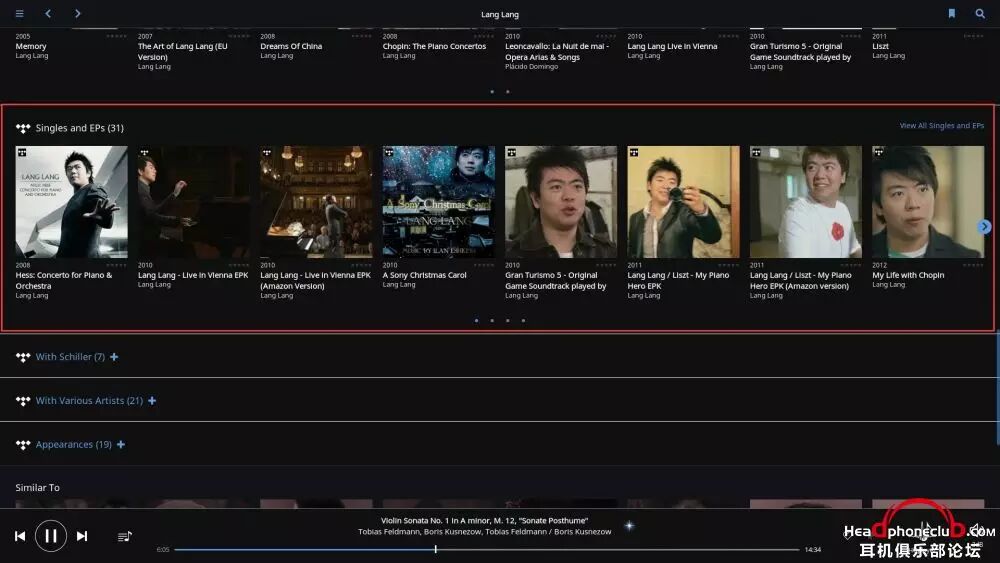Image resolution: width=1000 pixels, height=563 pixels.
Task: Click Hess: Concerto for Piano & Orchestra title
Action: [64, 281]
